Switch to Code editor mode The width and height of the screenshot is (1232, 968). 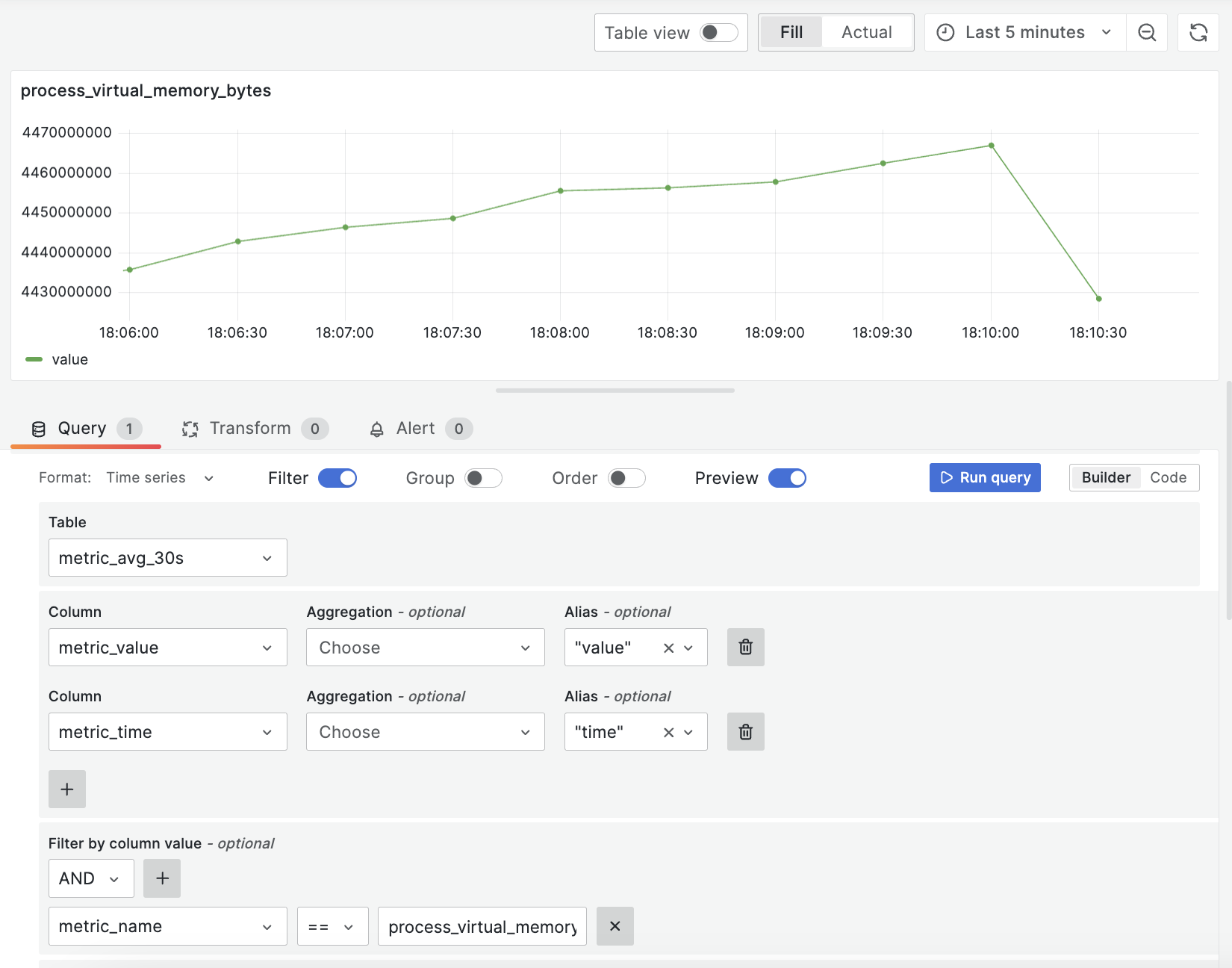click(x=1168, y=477)
